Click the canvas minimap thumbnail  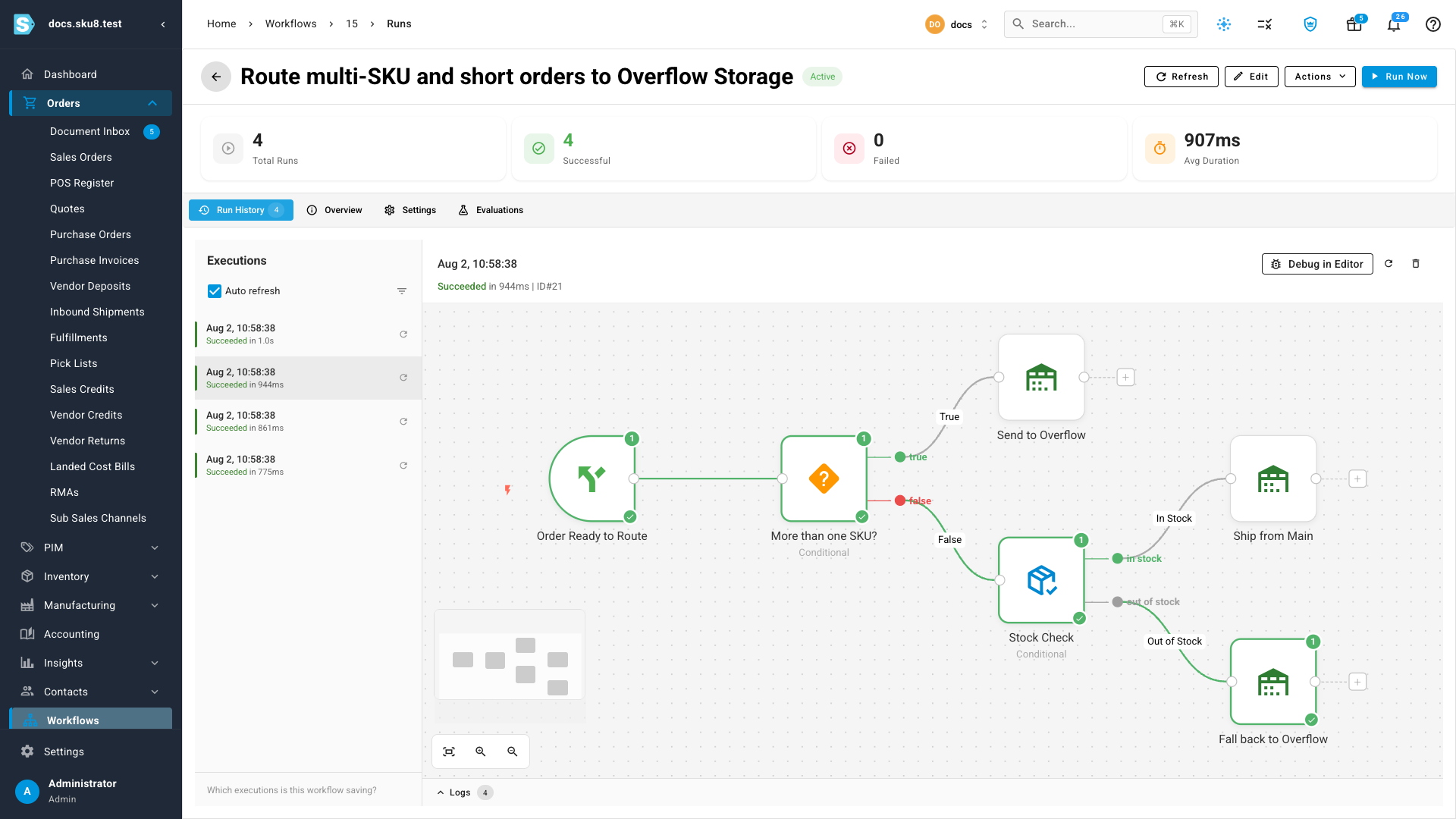click(x=510, y=656)
